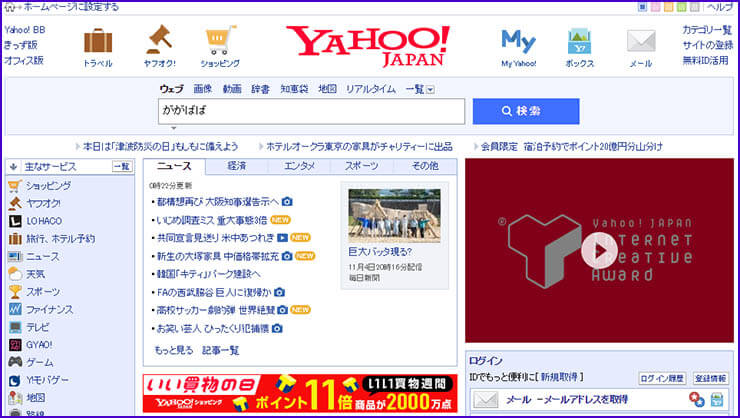Select 地図 search type
This screenshot has height=418, width=740.
pos(327,89)
